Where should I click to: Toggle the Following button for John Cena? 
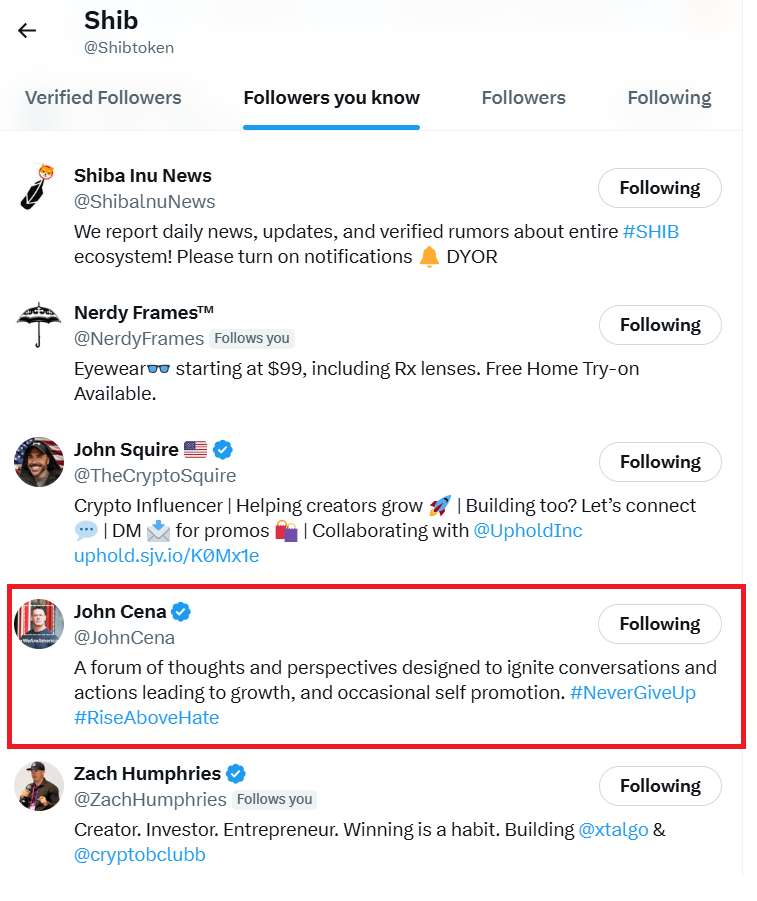[x=659, y=624]
